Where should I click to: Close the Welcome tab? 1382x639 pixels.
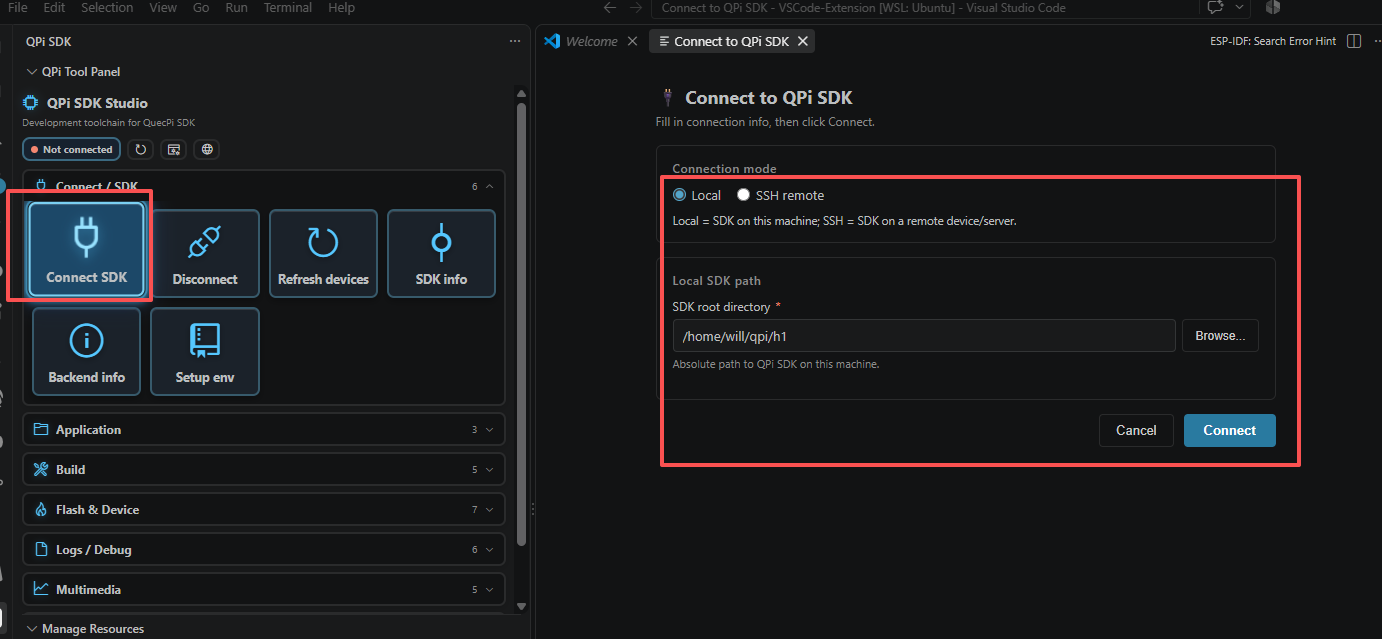point(632,41)
